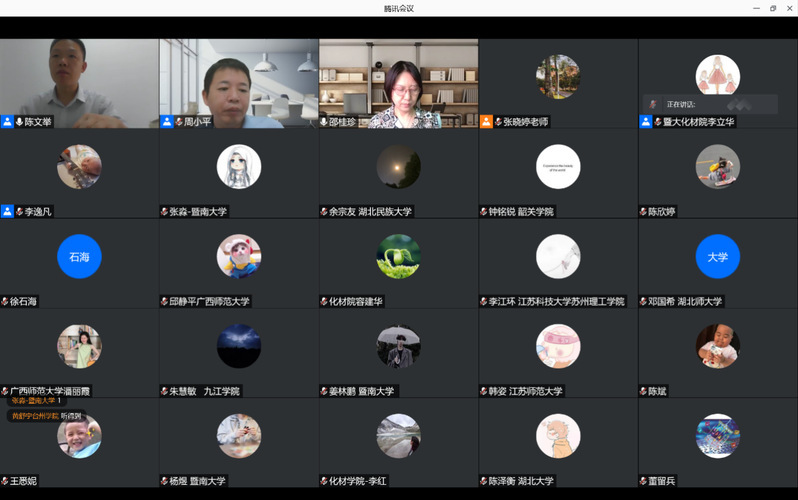Click the muted mic icon beside 邵桂珍

pos(324,122)
